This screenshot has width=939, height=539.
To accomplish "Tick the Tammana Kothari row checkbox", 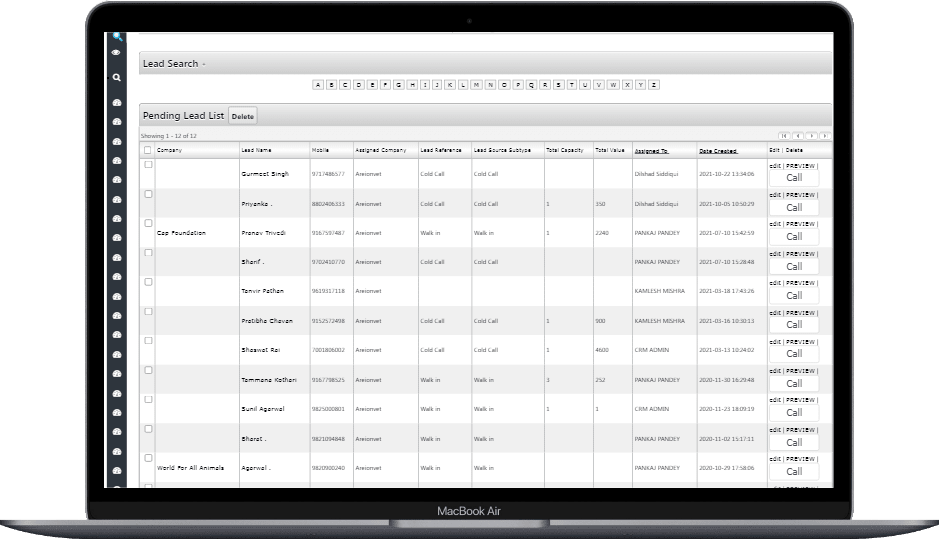I will tap(149, 370).
